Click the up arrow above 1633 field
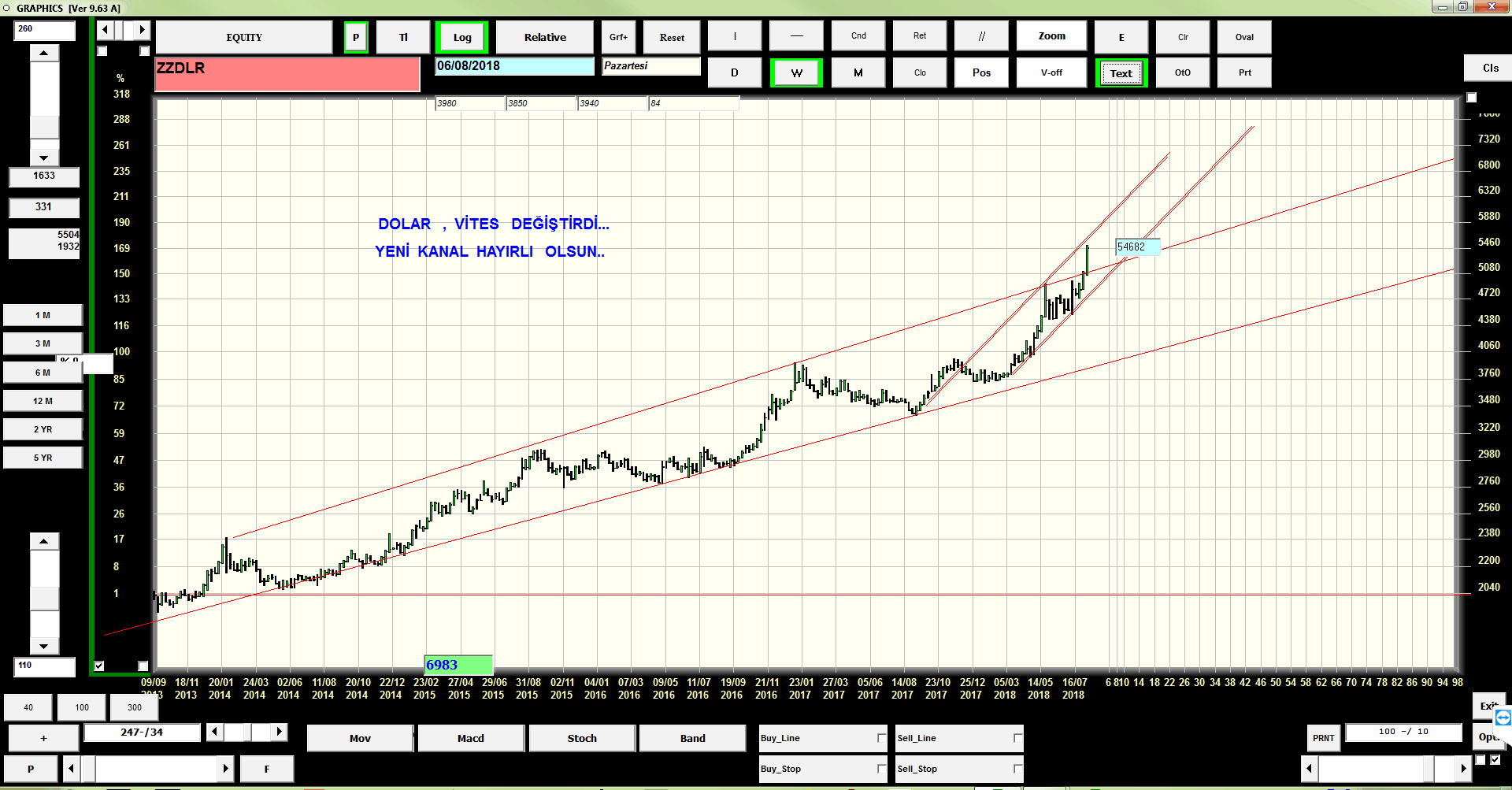 coord(44,54)
